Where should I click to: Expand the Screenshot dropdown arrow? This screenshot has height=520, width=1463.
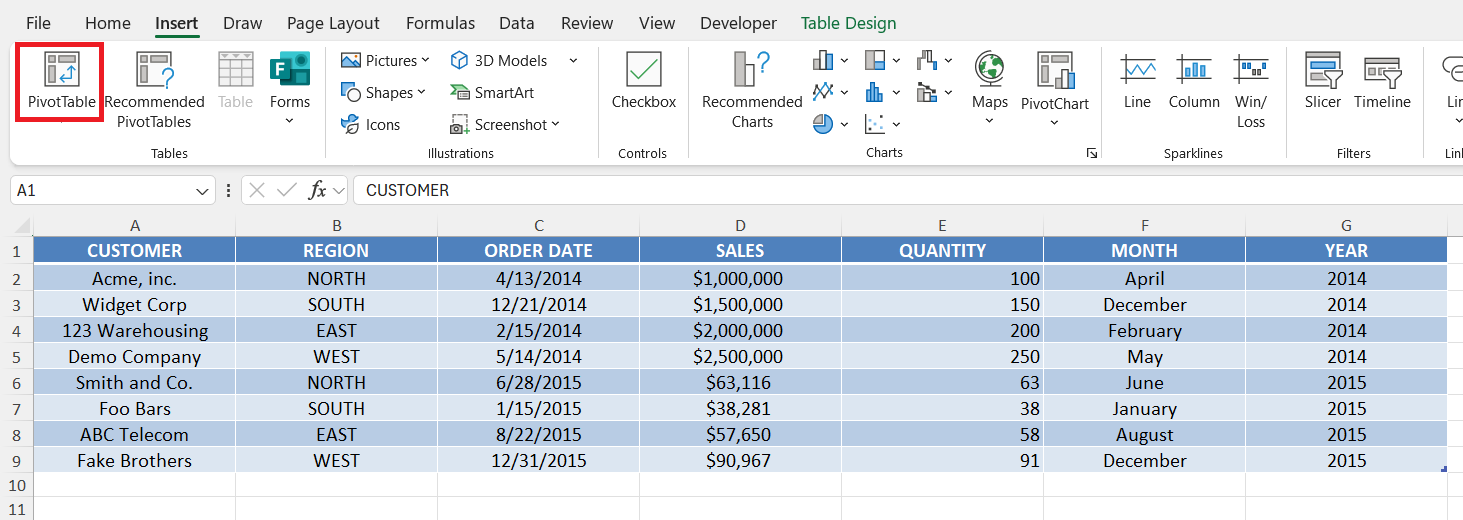tap(555, 125)
